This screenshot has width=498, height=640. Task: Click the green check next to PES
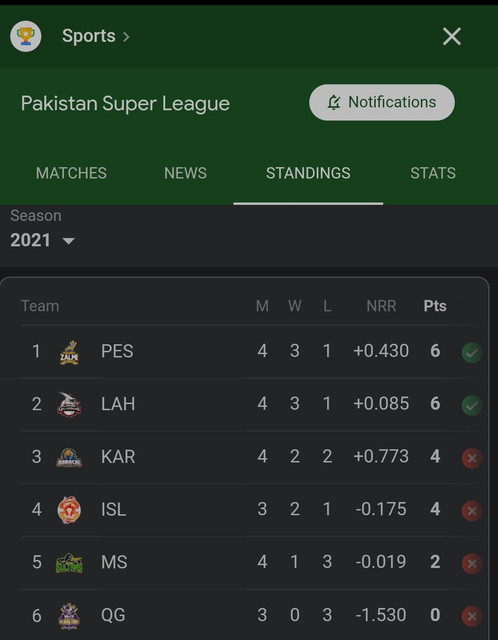[x=472, y=353]
